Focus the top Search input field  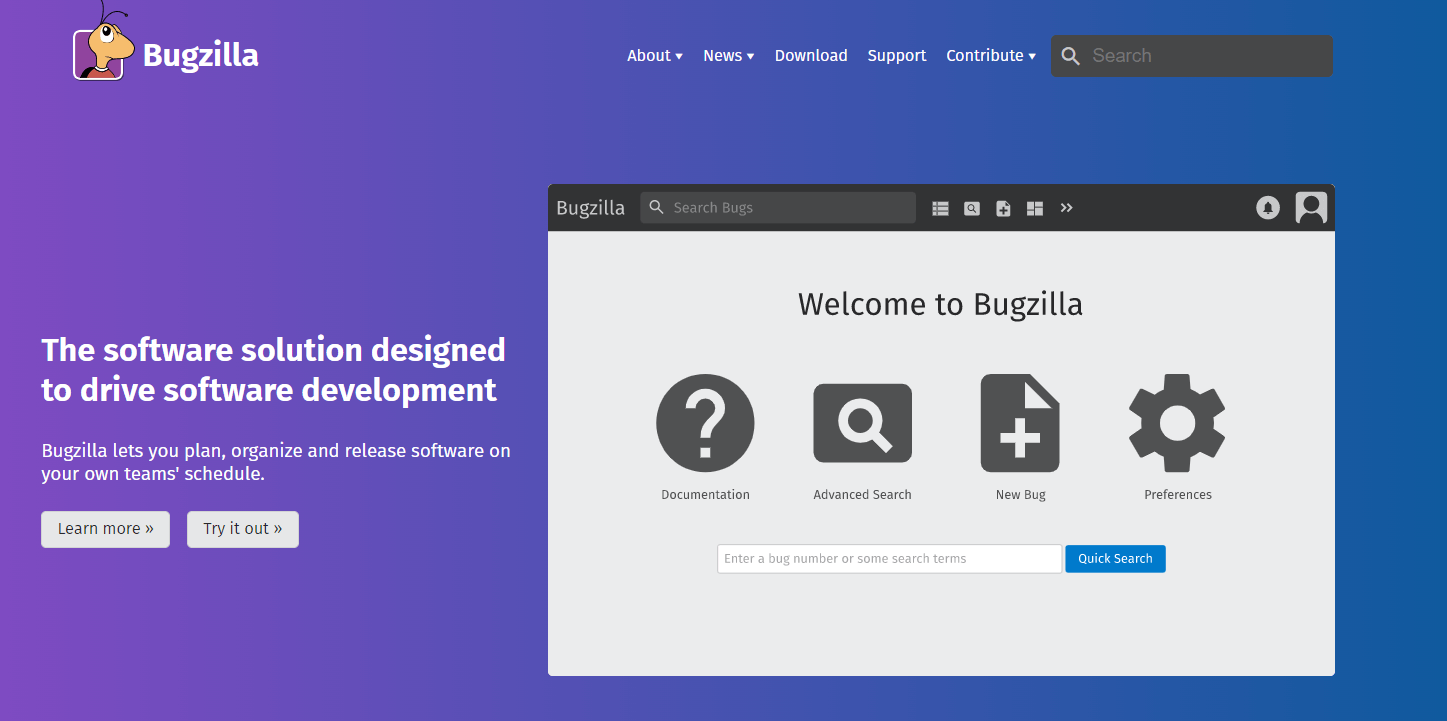click(1192, 56)
